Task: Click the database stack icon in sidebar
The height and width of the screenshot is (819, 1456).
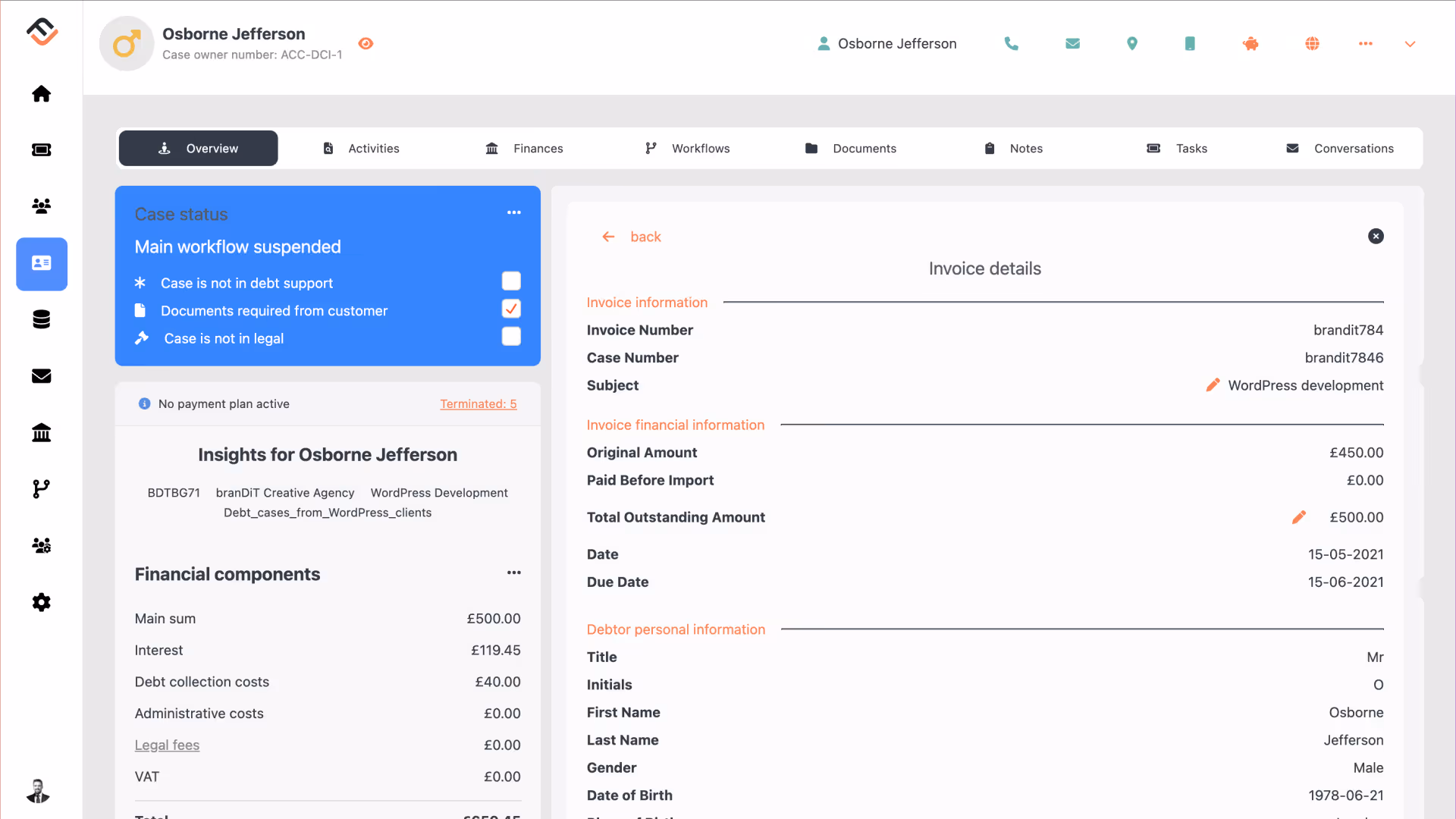Action: click(x=42, y=319)
